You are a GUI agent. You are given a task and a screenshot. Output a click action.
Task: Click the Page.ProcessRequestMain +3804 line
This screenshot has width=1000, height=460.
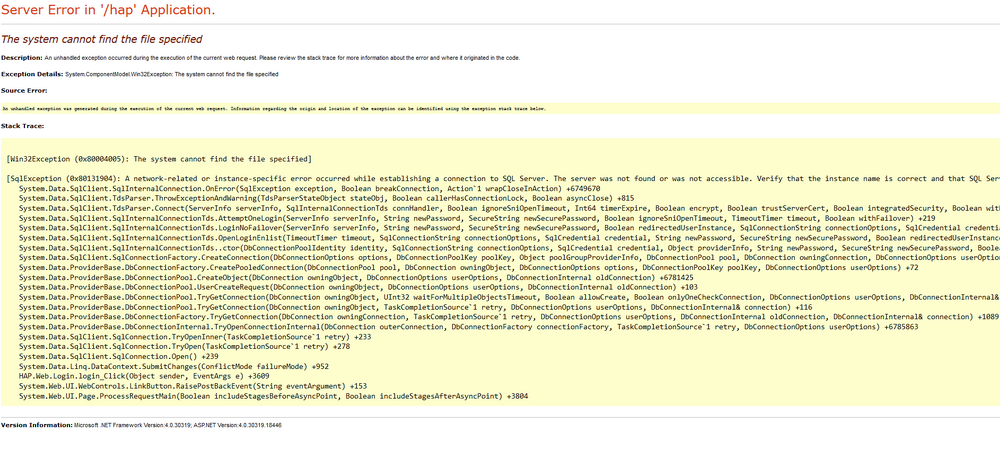274,396
